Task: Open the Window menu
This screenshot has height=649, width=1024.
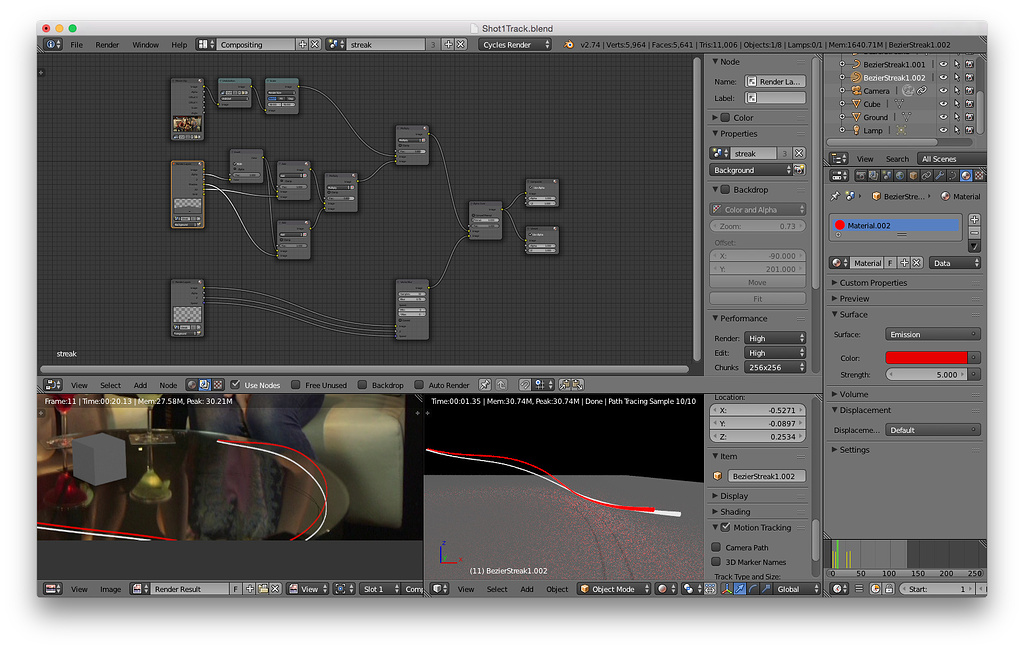Action: (146, 45)
